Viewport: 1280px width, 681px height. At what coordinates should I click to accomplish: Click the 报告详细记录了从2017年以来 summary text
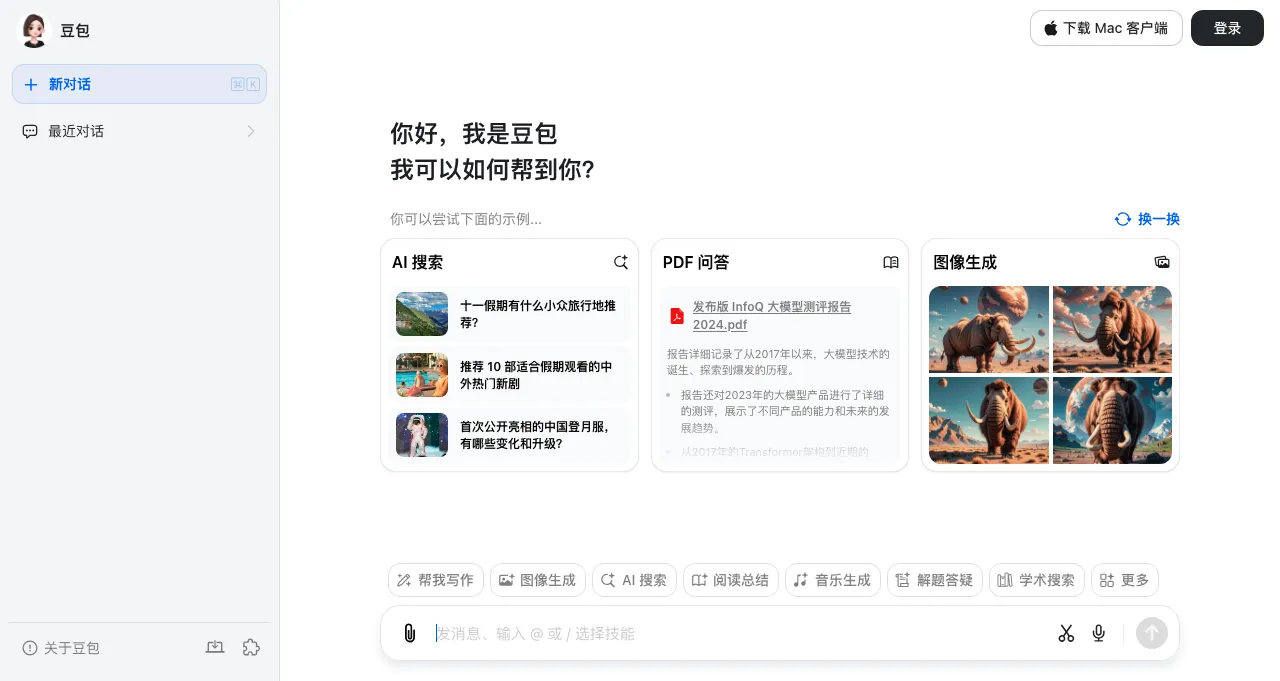pyautogui.click(x=778, y=362)
